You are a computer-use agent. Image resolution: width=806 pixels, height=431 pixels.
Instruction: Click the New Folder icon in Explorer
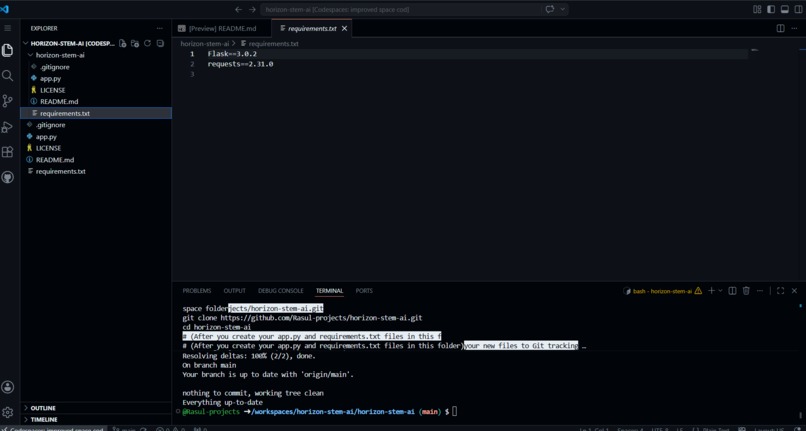(x=135, y=44)
